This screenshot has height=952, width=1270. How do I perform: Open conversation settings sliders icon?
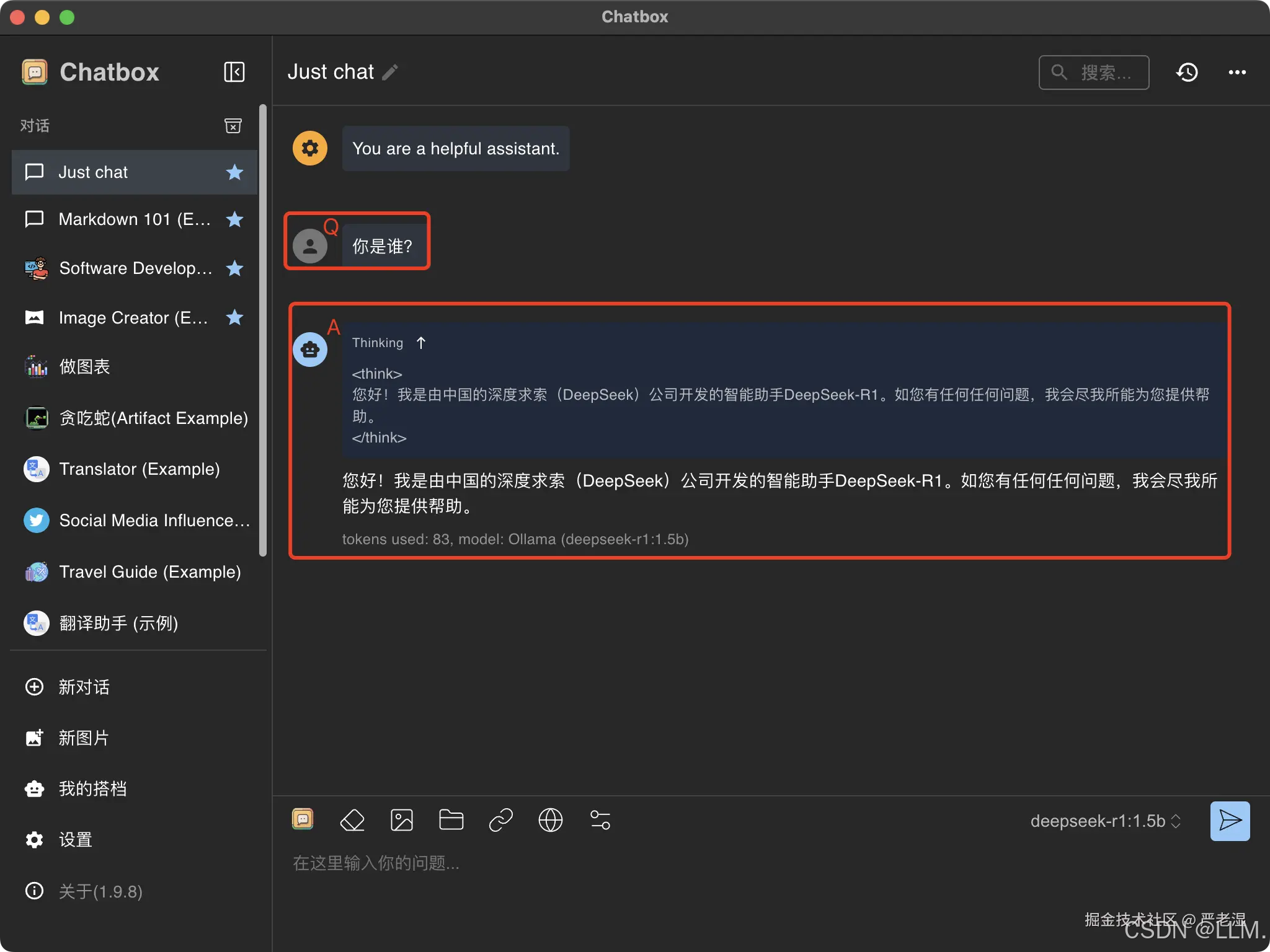click(x=600, y=820)
